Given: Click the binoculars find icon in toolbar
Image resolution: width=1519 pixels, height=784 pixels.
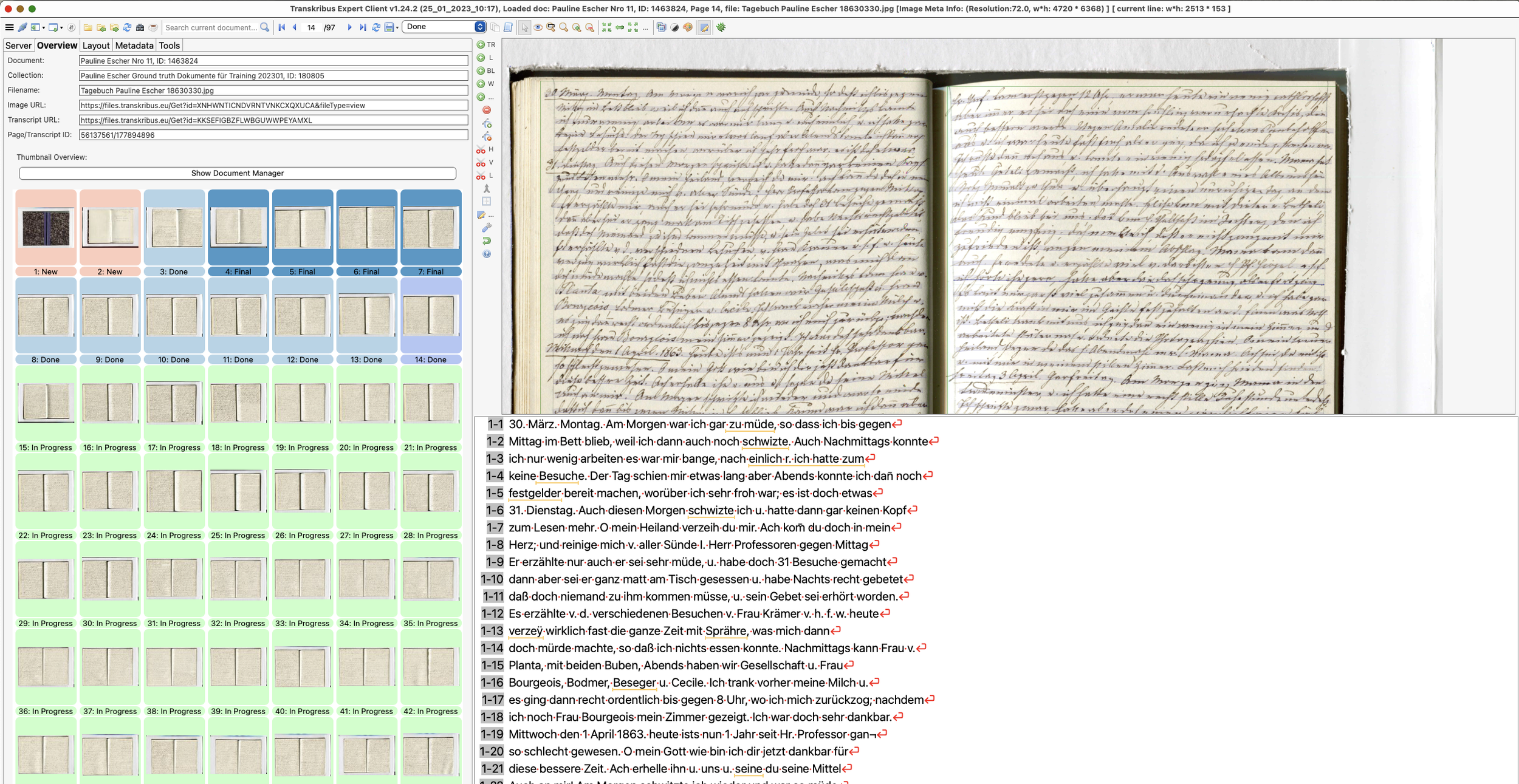Looking at the screenshot, I should coord(140,27).
